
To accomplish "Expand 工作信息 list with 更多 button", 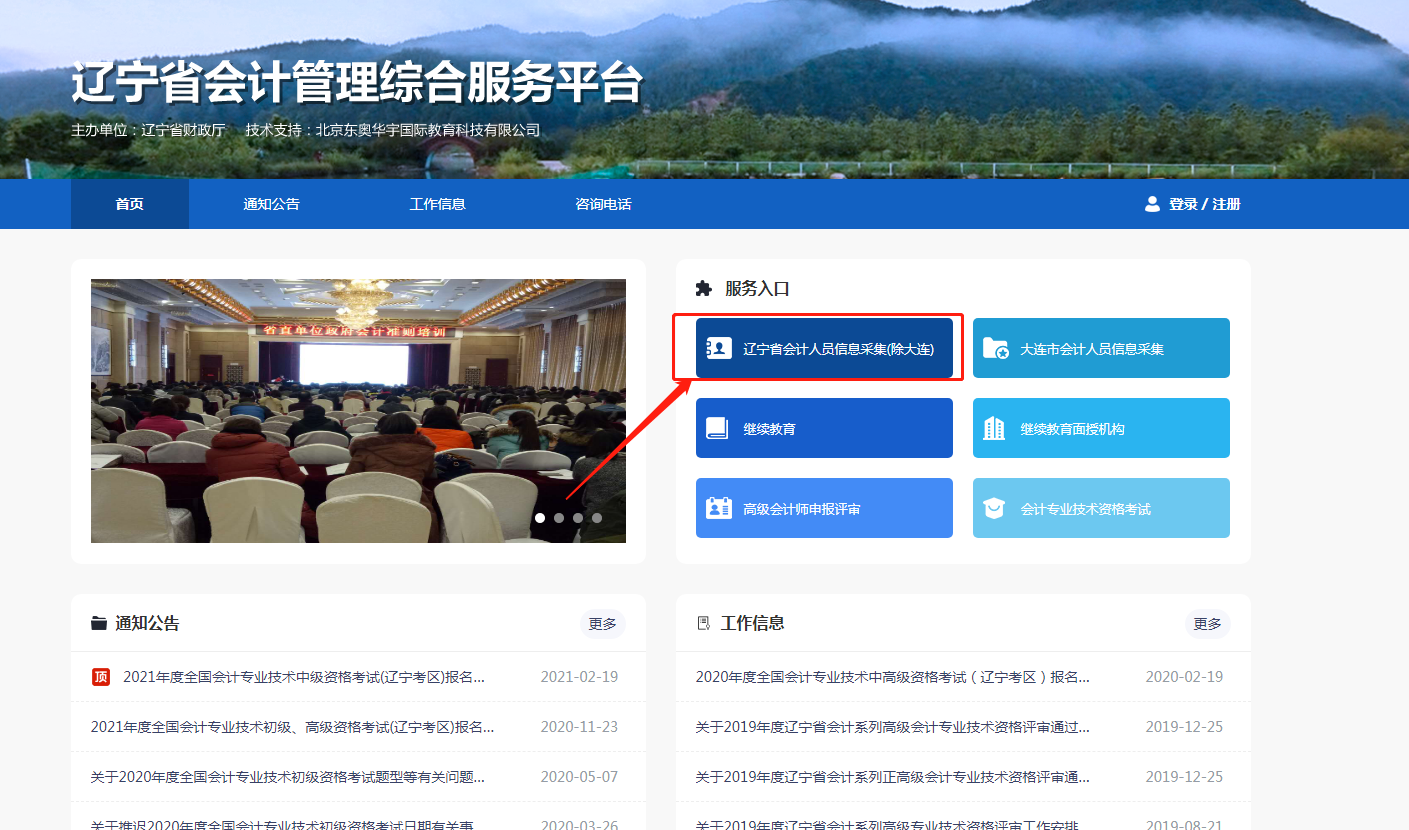I will 1207,624.
